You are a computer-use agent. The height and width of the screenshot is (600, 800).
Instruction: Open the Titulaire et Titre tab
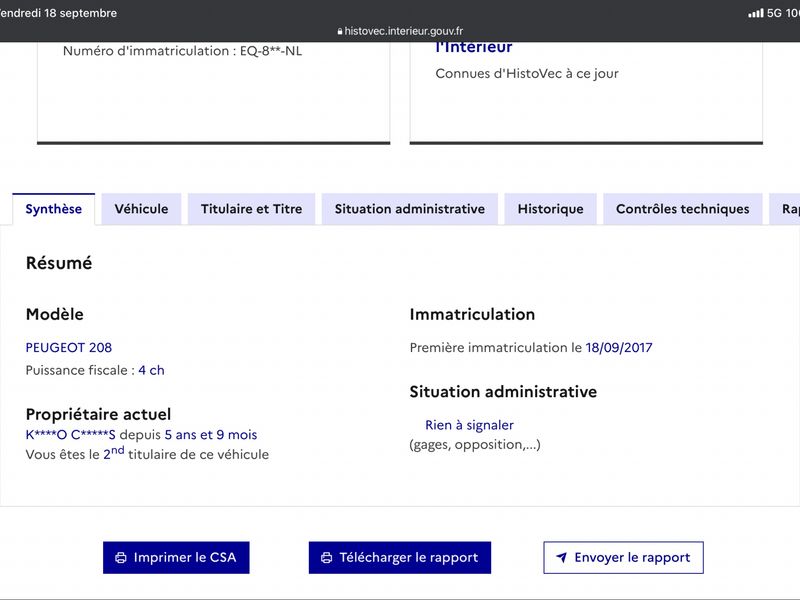(252, 209)
